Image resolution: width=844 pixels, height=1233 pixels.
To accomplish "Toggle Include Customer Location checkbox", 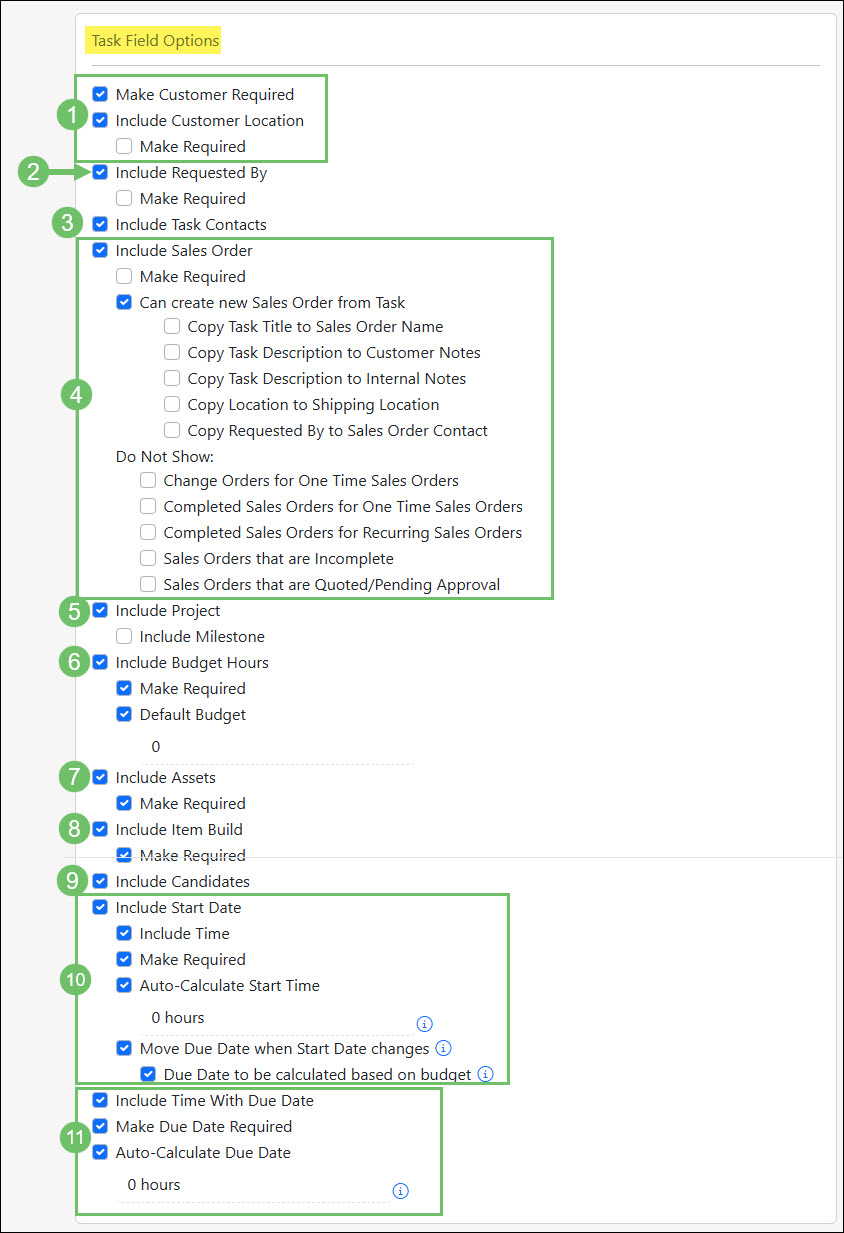I will [100, 120].
